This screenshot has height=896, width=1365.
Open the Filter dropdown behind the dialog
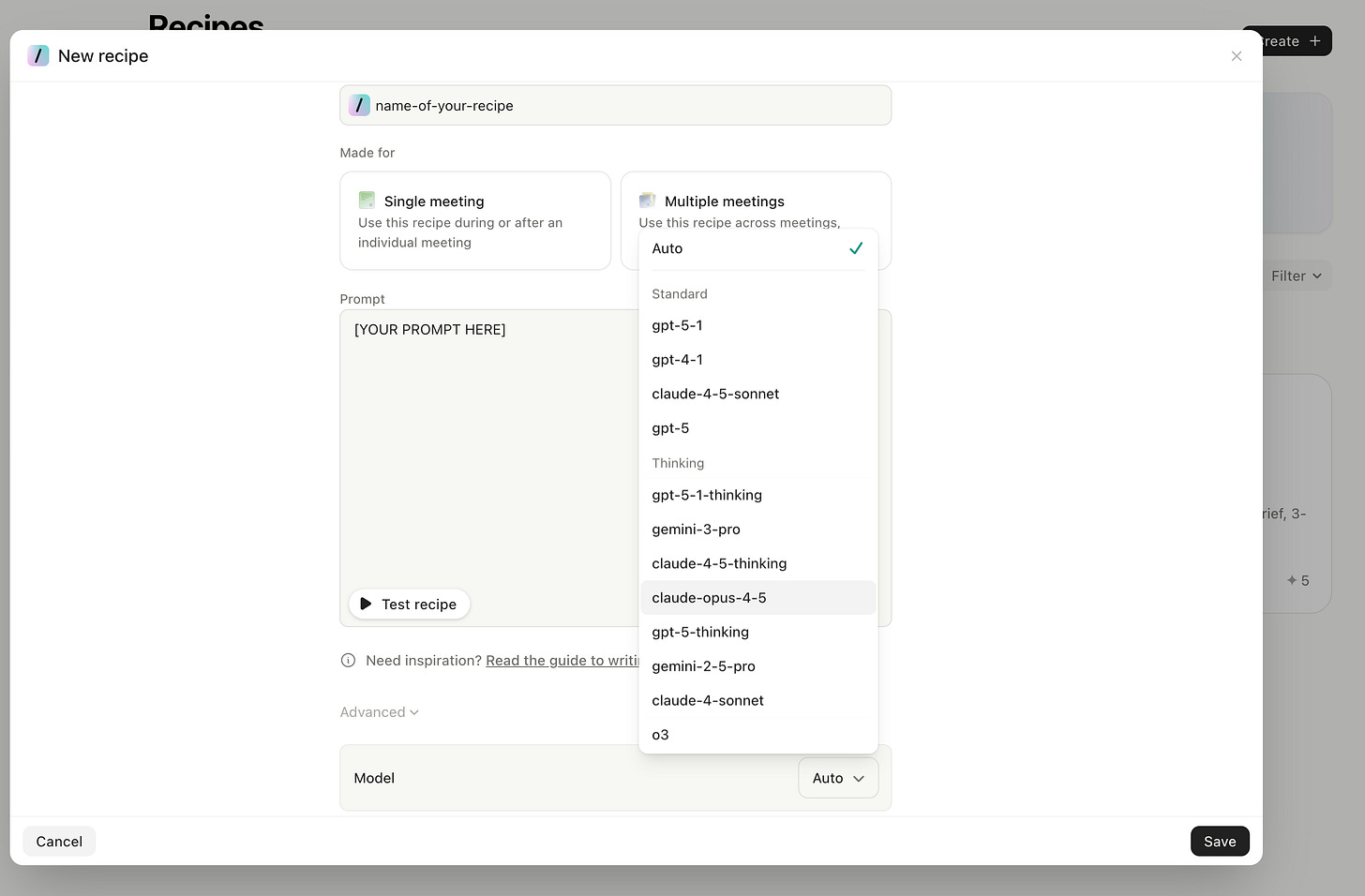[1297, 276]
